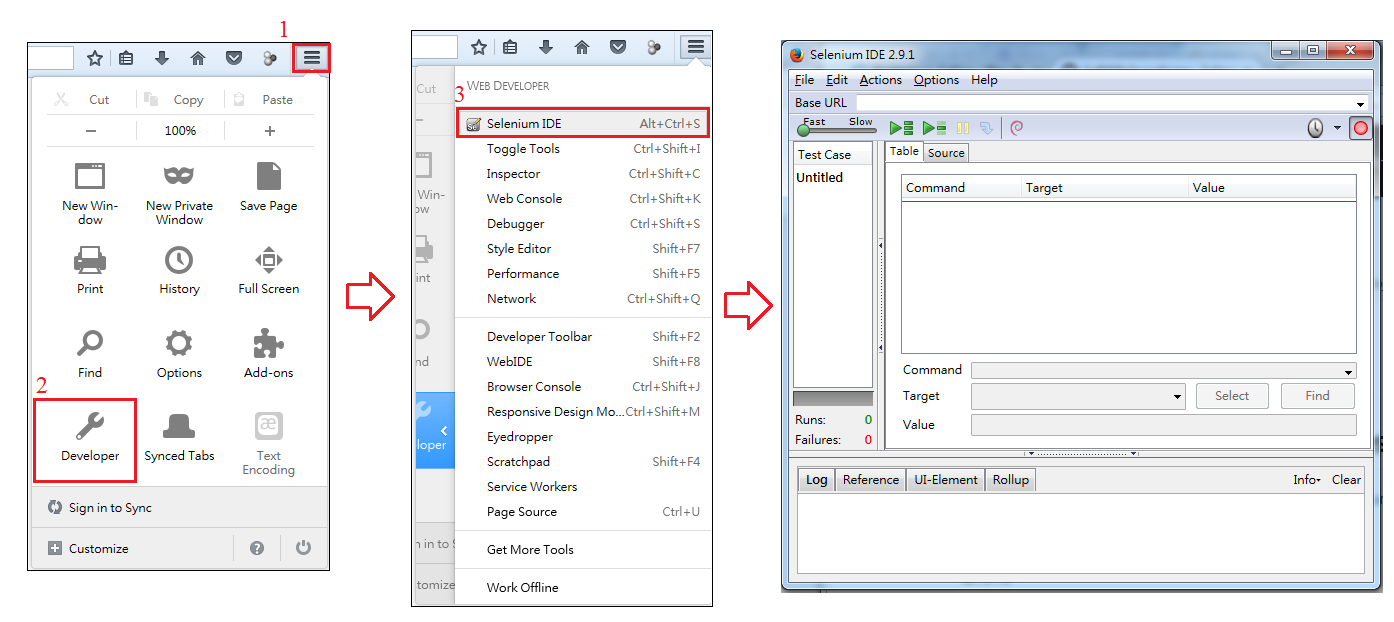Reset zoom by clicking 100%
Screen dimensions: 1394x622
point(180,130)
